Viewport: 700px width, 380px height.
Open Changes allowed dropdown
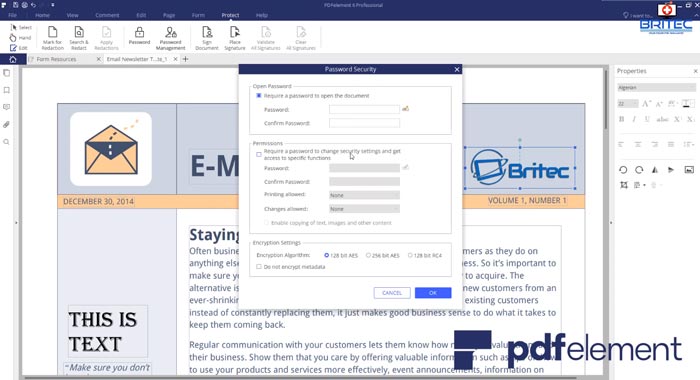pos(364,209)
